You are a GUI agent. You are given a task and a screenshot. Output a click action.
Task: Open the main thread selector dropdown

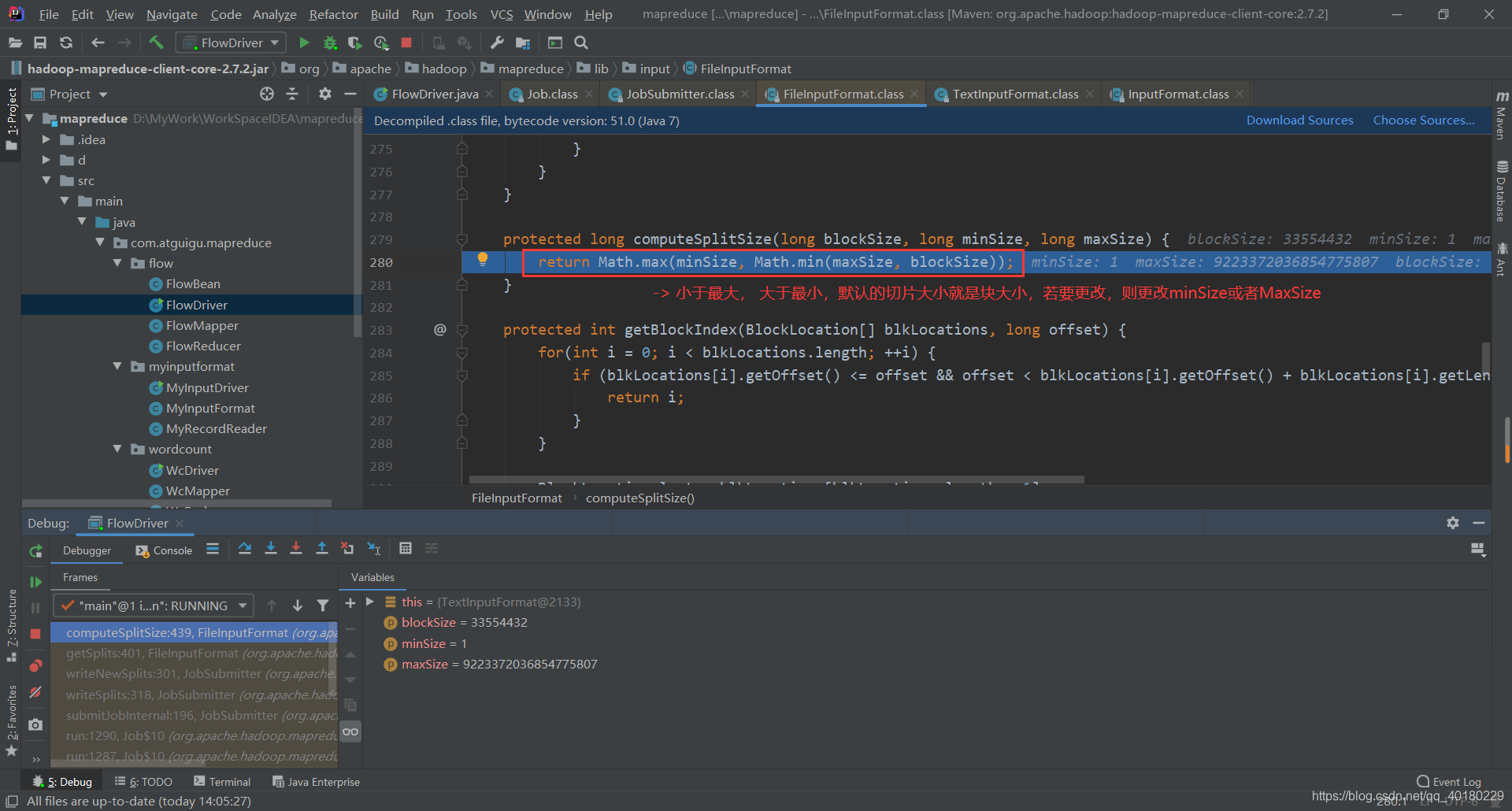(154, 605)
